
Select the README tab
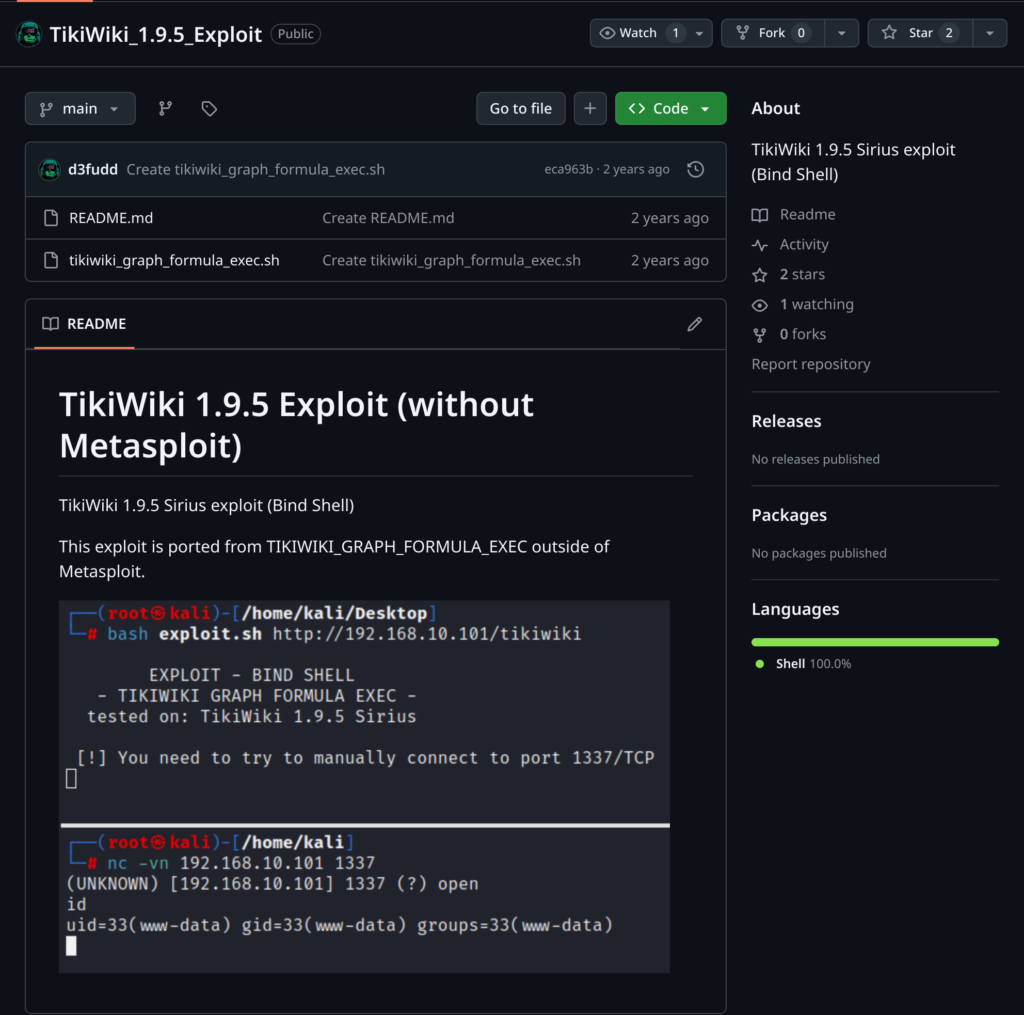coord(84,324)
